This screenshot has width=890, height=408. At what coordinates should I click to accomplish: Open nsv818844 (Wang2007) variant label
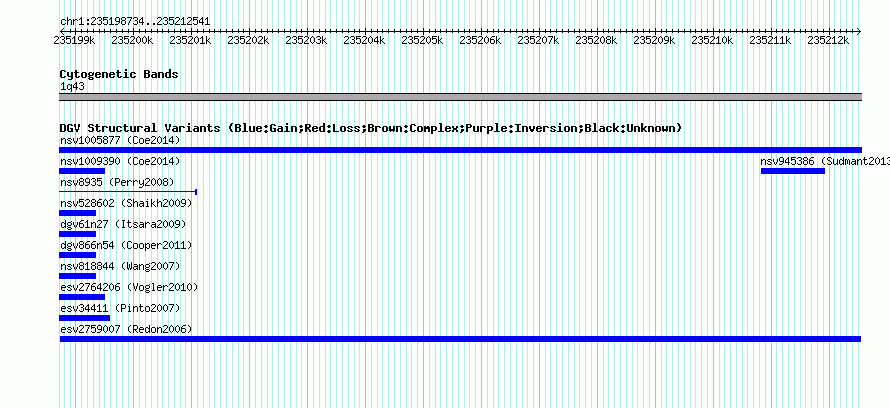coord(120,266)
